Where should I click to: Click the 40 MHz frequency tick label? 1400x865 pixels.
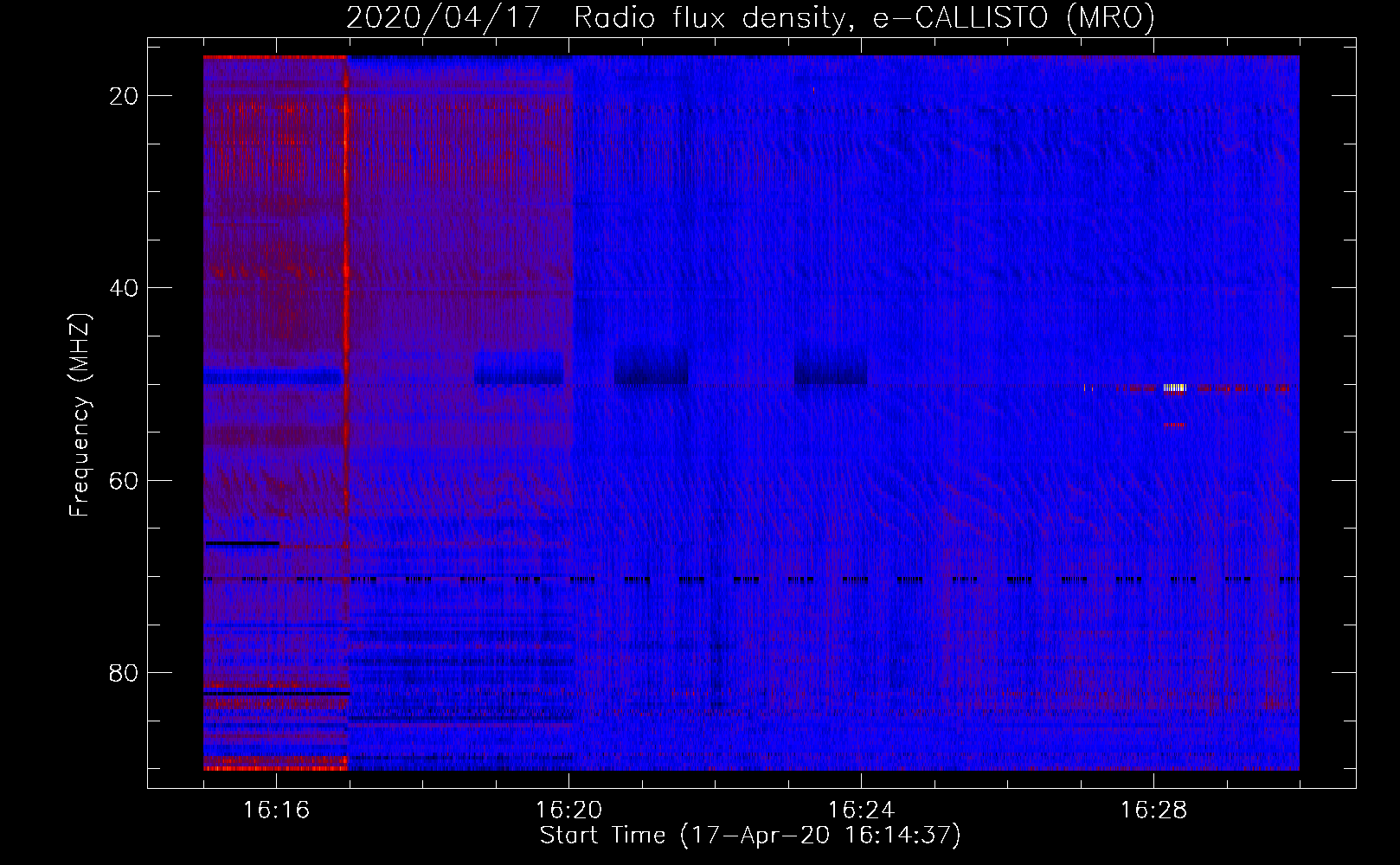pyautogui.click(x=124, y=288)
